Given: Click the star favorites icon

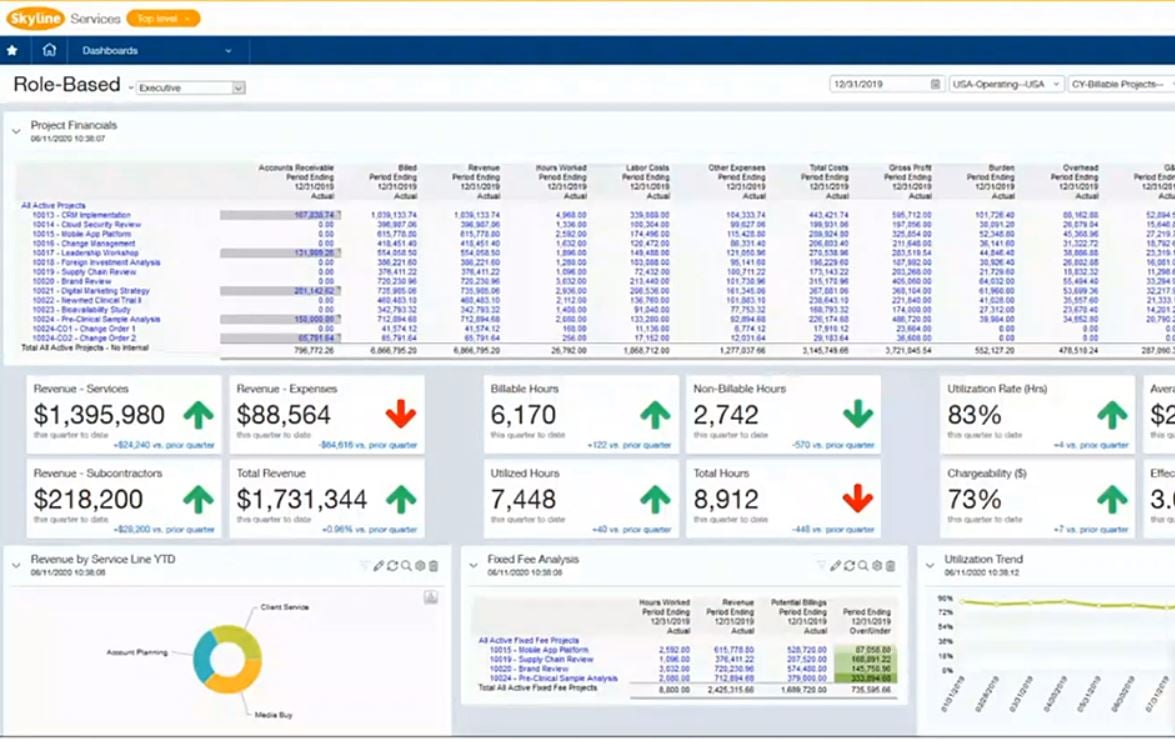Looking at the screenshot, I should click(12, 50).
